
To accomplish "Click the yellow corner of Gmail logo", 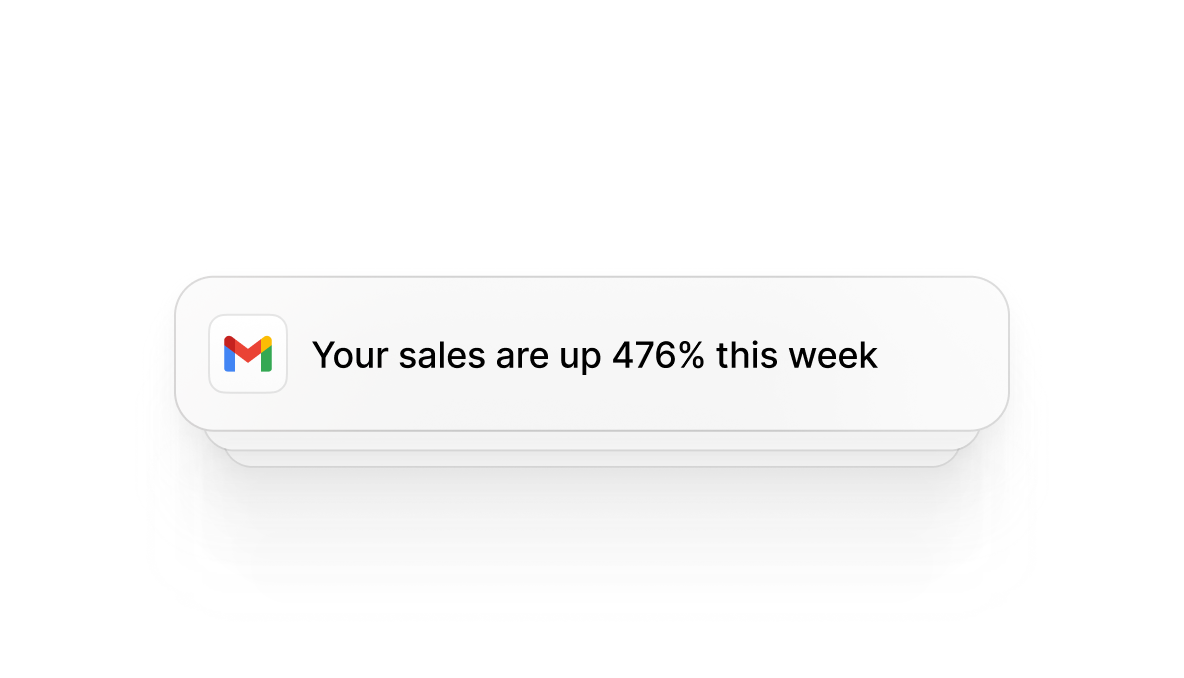I will (x=267, y=342).
